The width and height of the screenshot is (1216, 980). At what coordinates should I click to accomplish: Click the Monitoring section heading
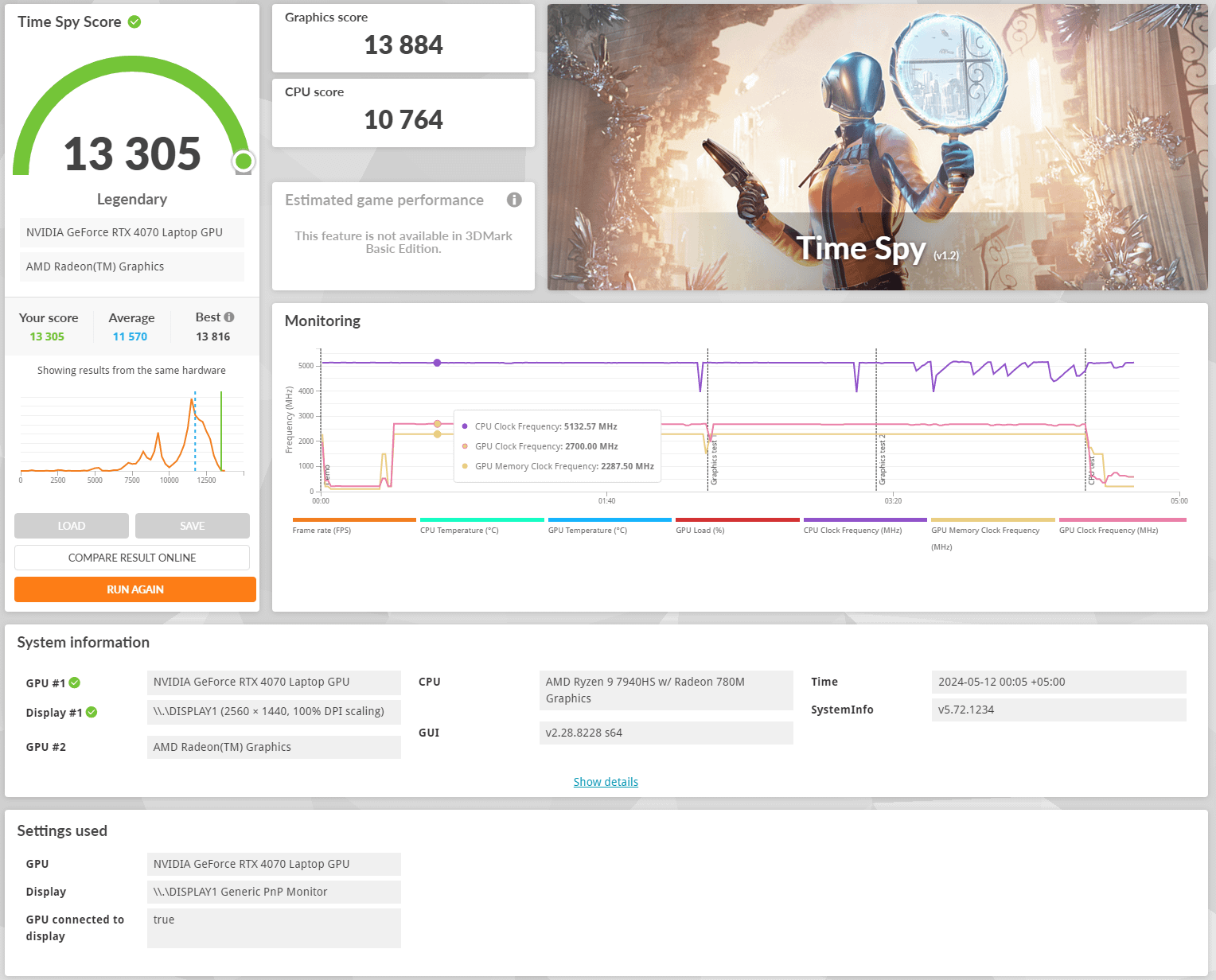pyautogui.click(x=322, y=321)
